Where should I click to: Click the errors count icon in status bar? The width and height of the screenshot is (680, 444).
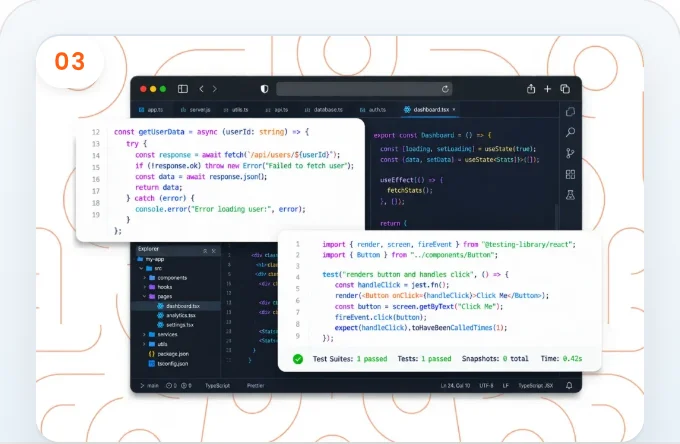[171, 385]
